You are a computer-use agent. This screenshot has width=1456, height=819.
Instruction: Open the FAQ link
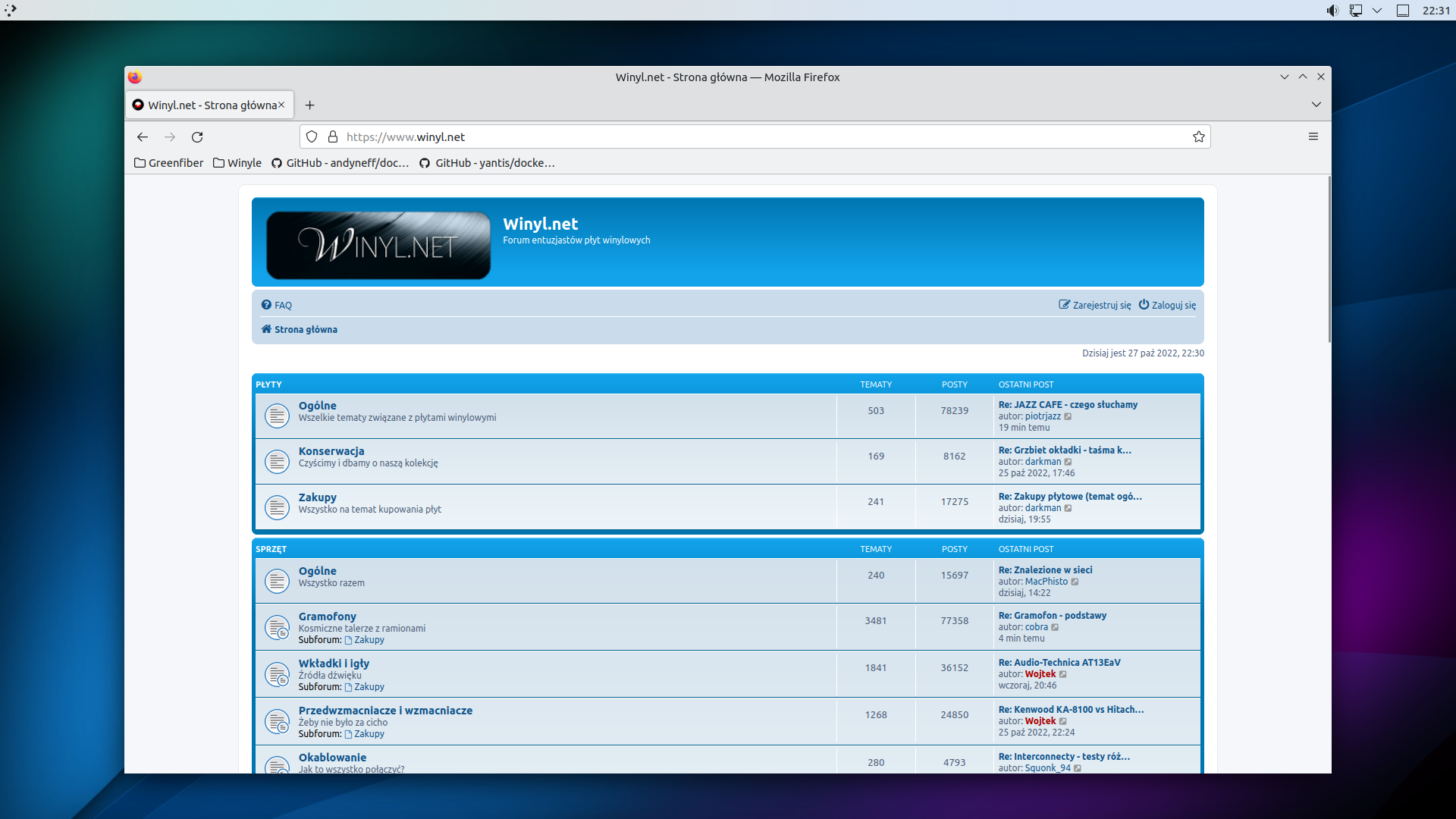coord(277,306)
